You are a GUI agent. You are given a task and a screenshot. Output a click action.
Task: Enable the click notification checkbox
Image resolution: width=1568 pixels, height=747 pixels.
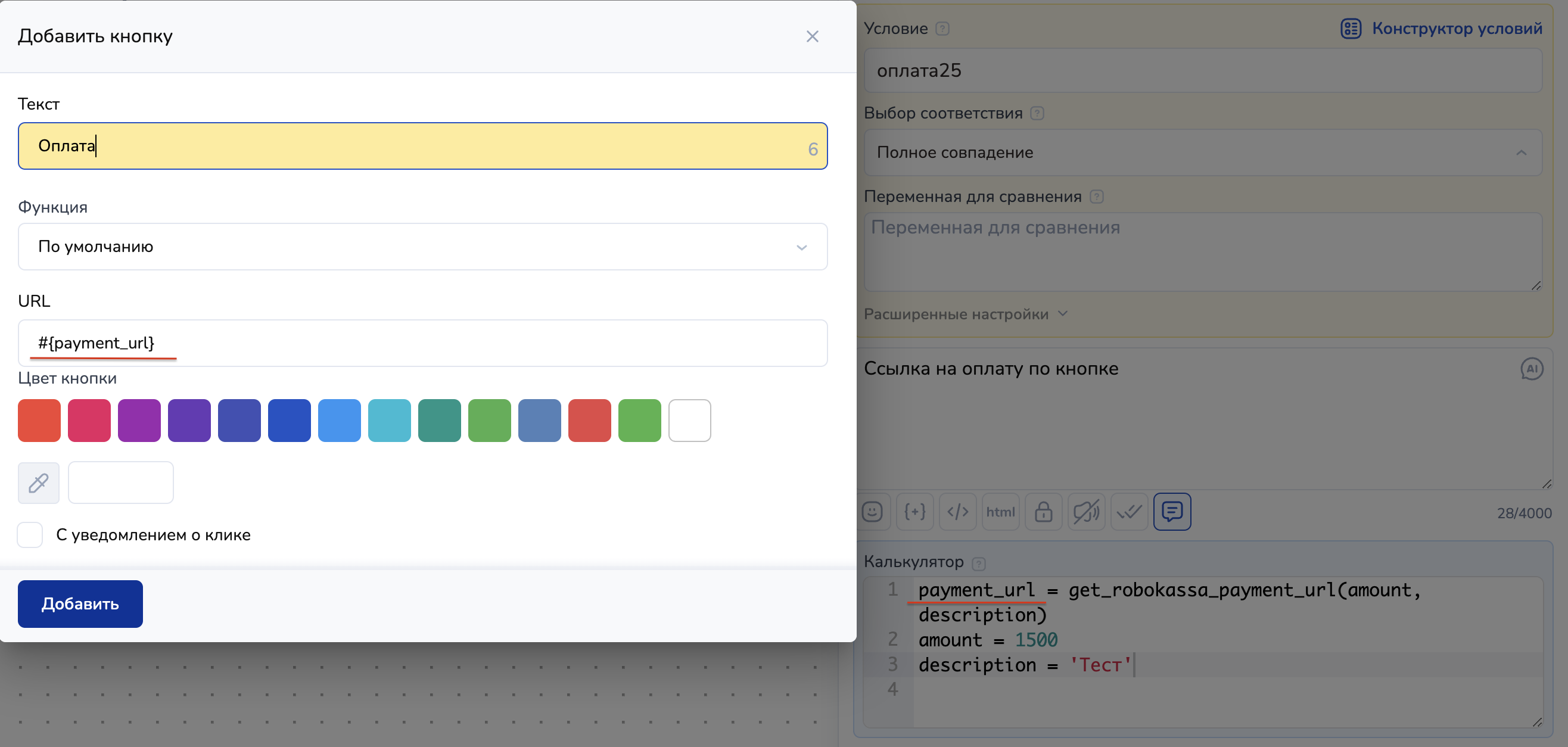(x=30, y=534)
